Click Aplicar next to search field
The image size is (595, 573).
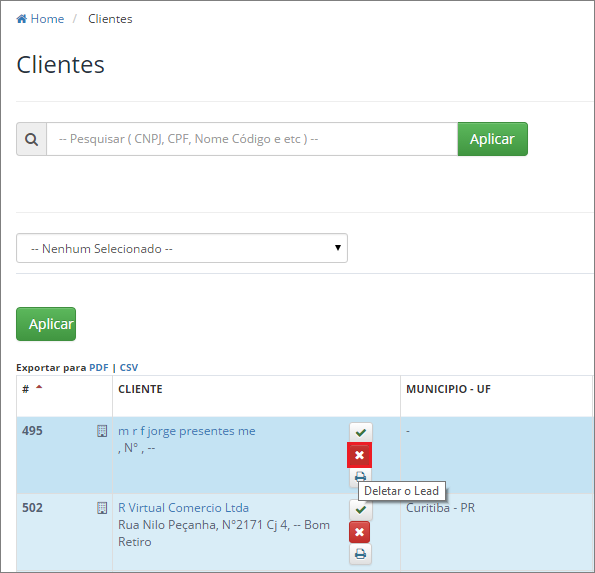493,139
